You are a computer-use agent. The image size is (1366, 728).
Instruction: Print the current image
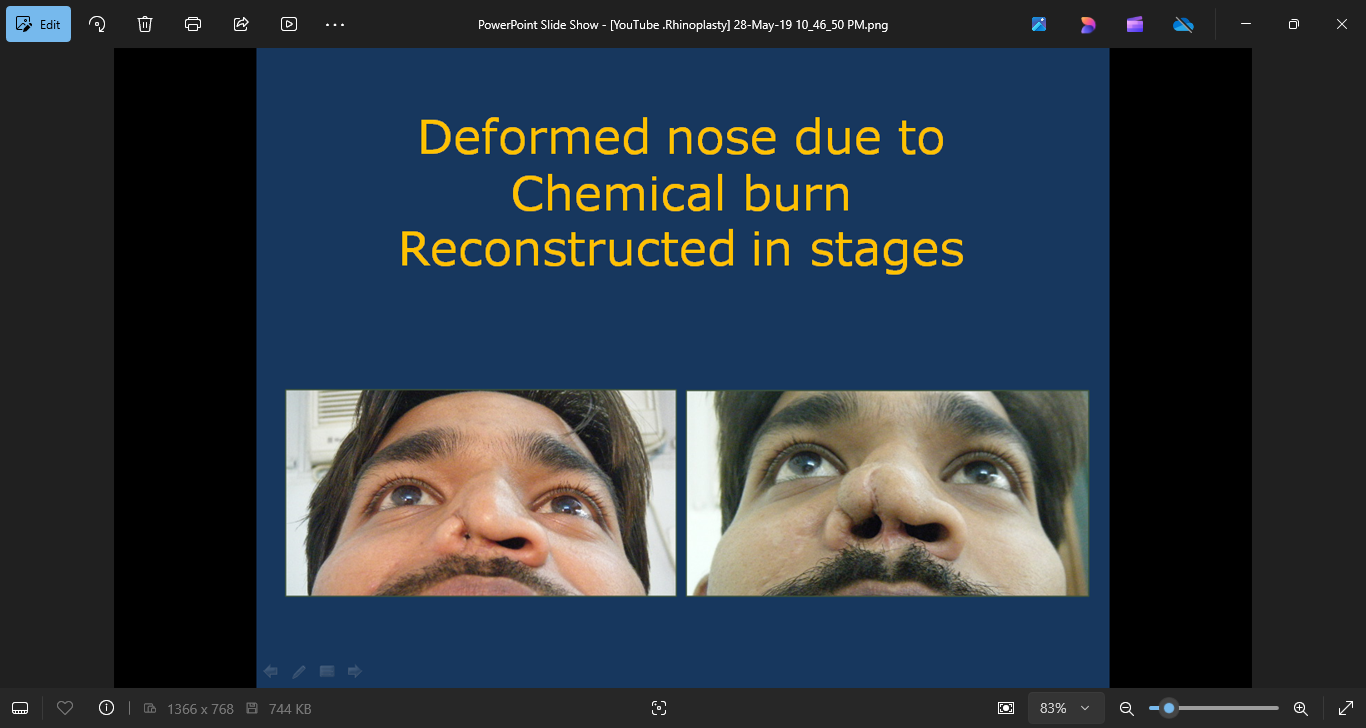coord(193,24)
